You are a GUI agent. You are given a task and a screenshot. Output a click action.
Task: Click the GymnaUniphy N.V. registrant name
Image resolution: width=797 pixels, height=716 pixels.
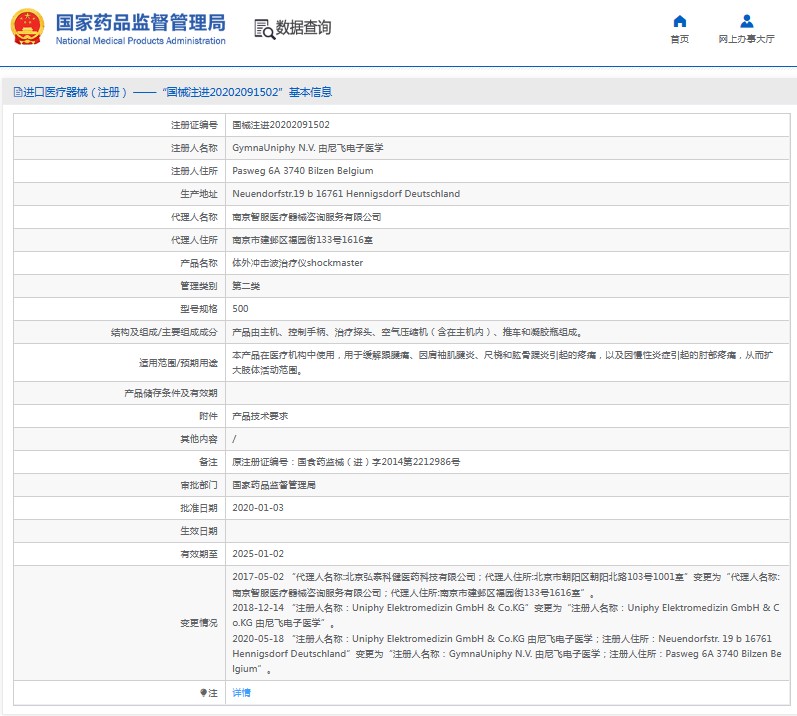coord(308,148)
